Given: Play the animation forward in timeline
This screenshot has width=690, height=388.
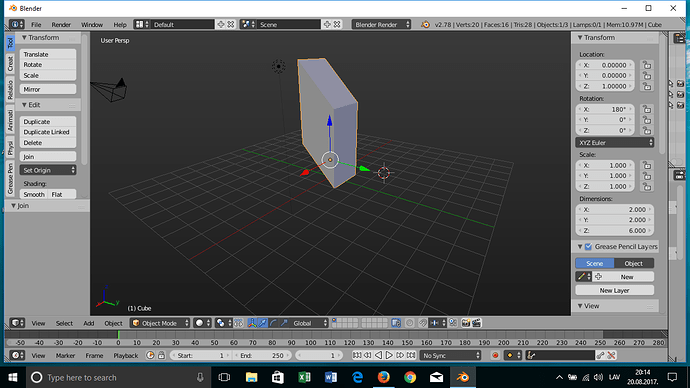Looking at the screenshot, I should [389, 355].
